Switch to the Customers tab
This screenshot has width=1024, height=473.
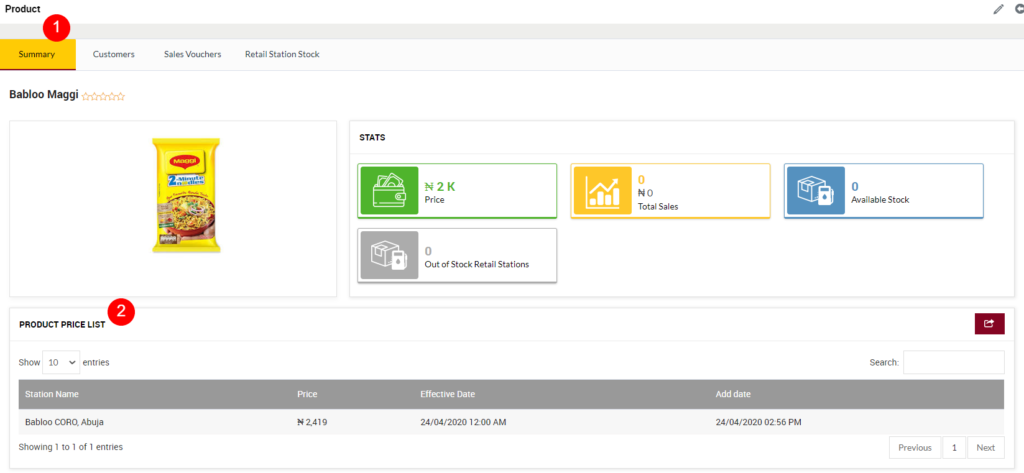coord(114,54)
